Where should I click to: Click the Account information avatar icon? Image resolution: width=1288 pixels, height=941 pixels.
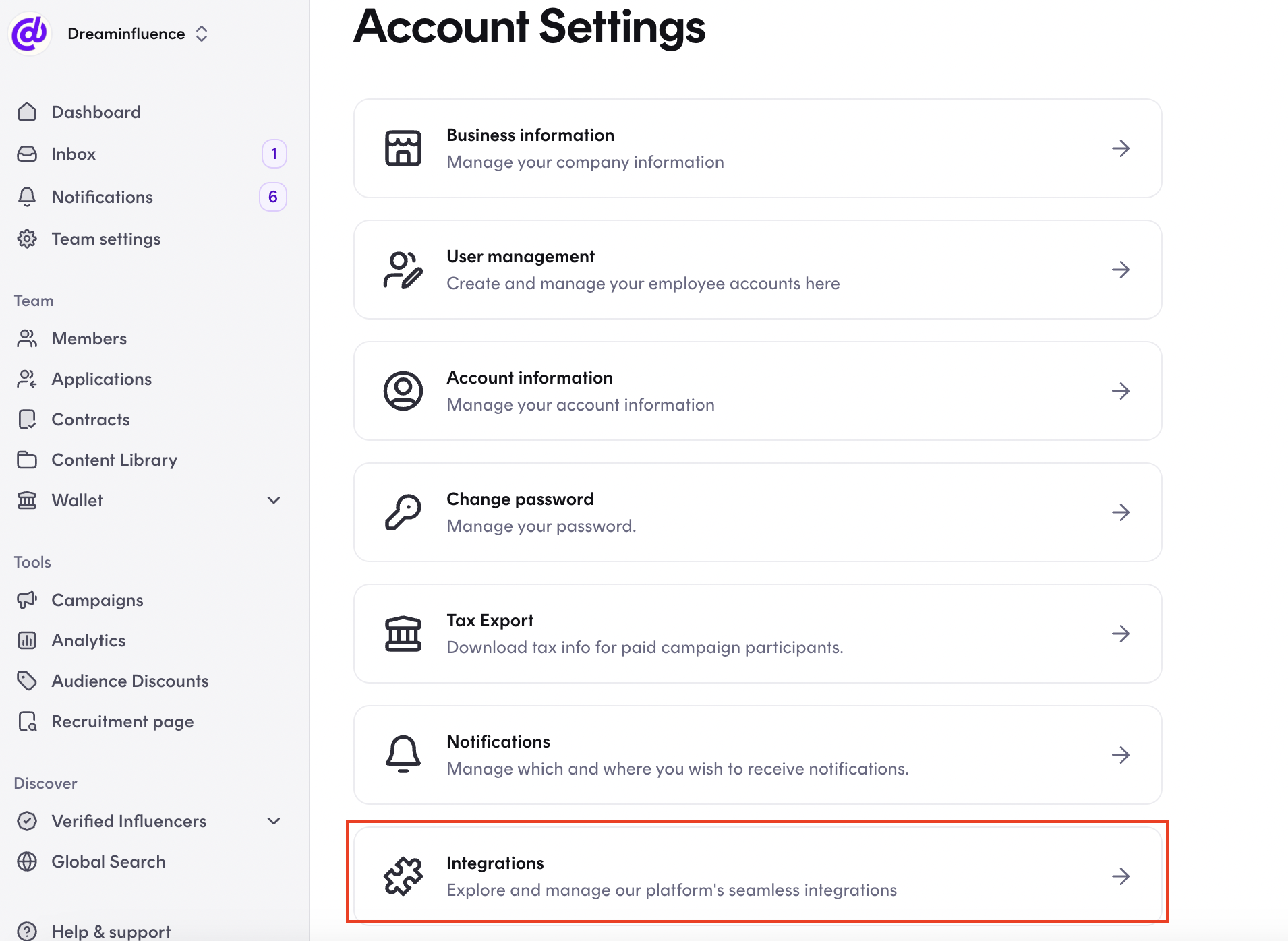403,391
